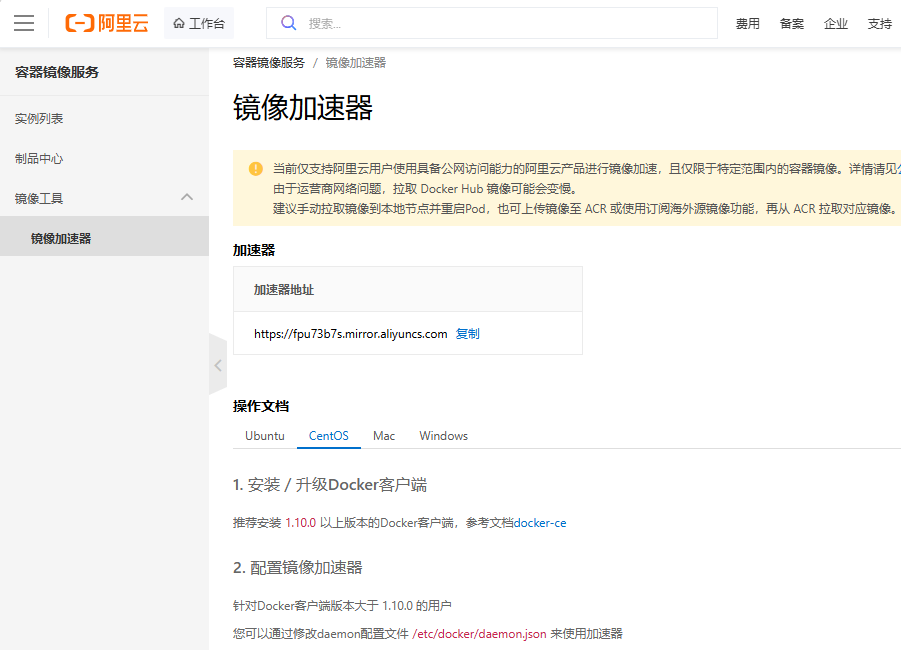Viewport: 901px width, 650px height.
Task: Open the docker-ce documentation link
Action: (x=540, y=523)
